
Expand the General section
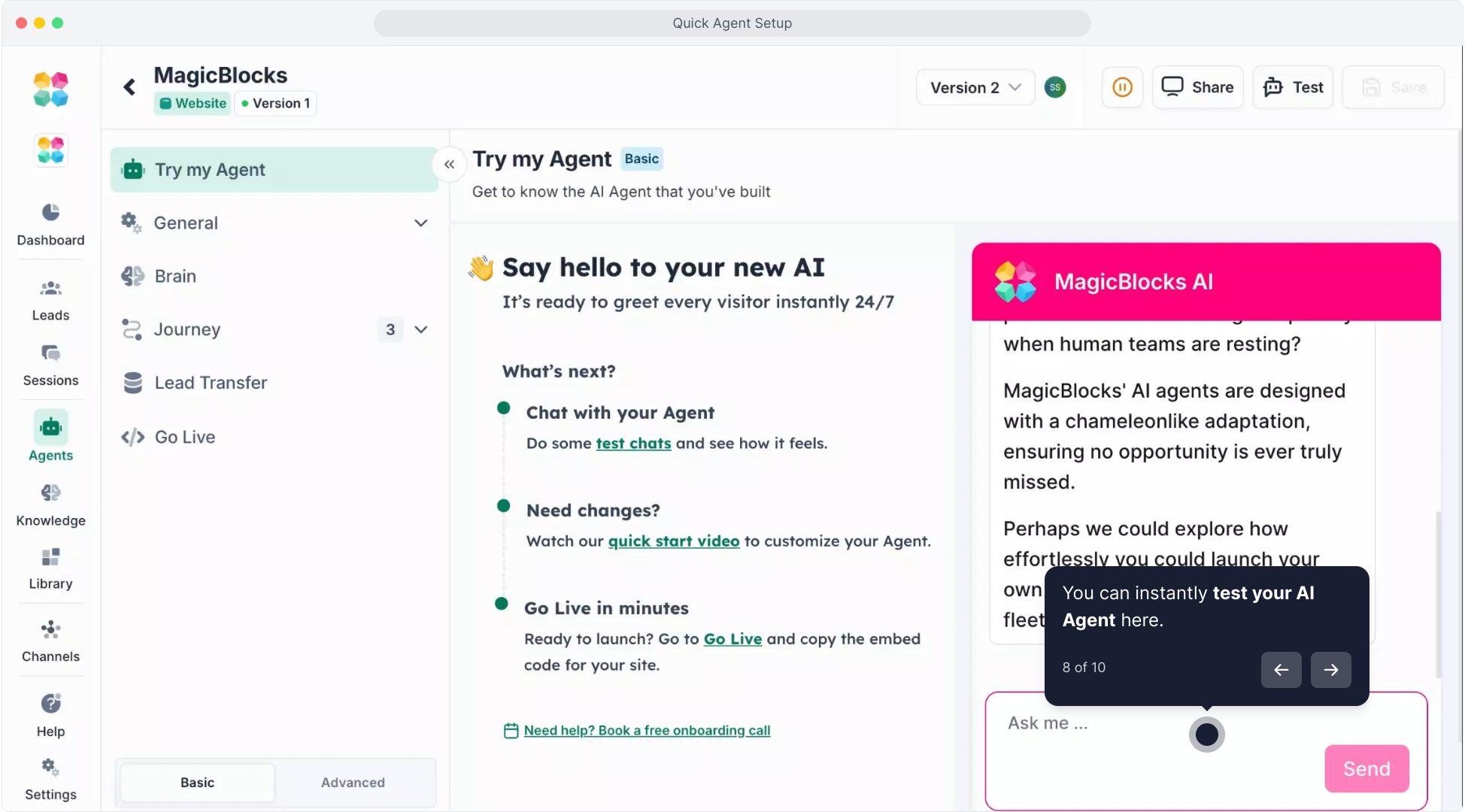point(421,223)
